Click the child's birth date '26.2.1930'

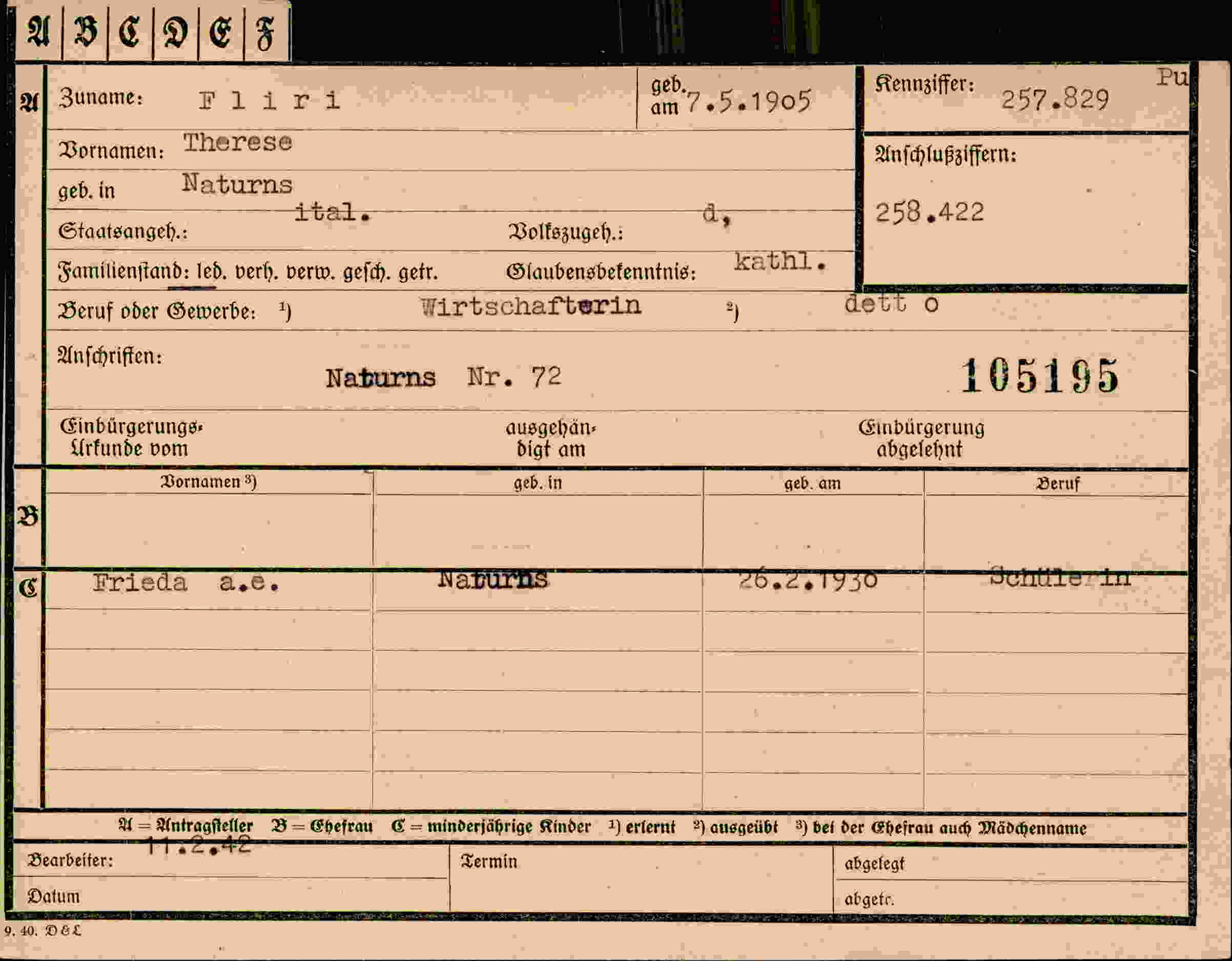pos(808,579)
